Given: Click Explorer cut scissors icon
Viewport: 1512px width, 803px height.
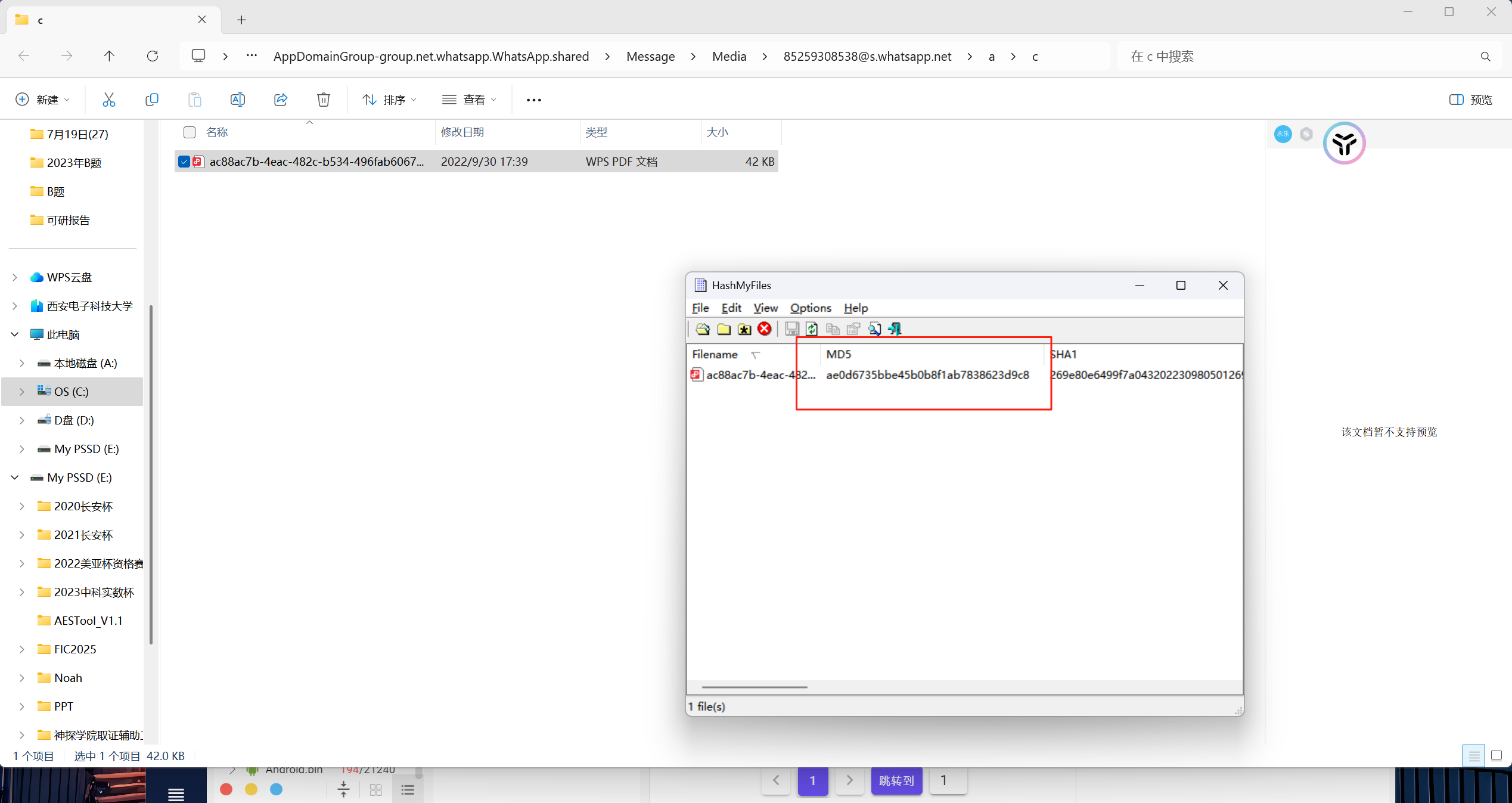Looking at the screenshot, I should (x=108, y=100).
